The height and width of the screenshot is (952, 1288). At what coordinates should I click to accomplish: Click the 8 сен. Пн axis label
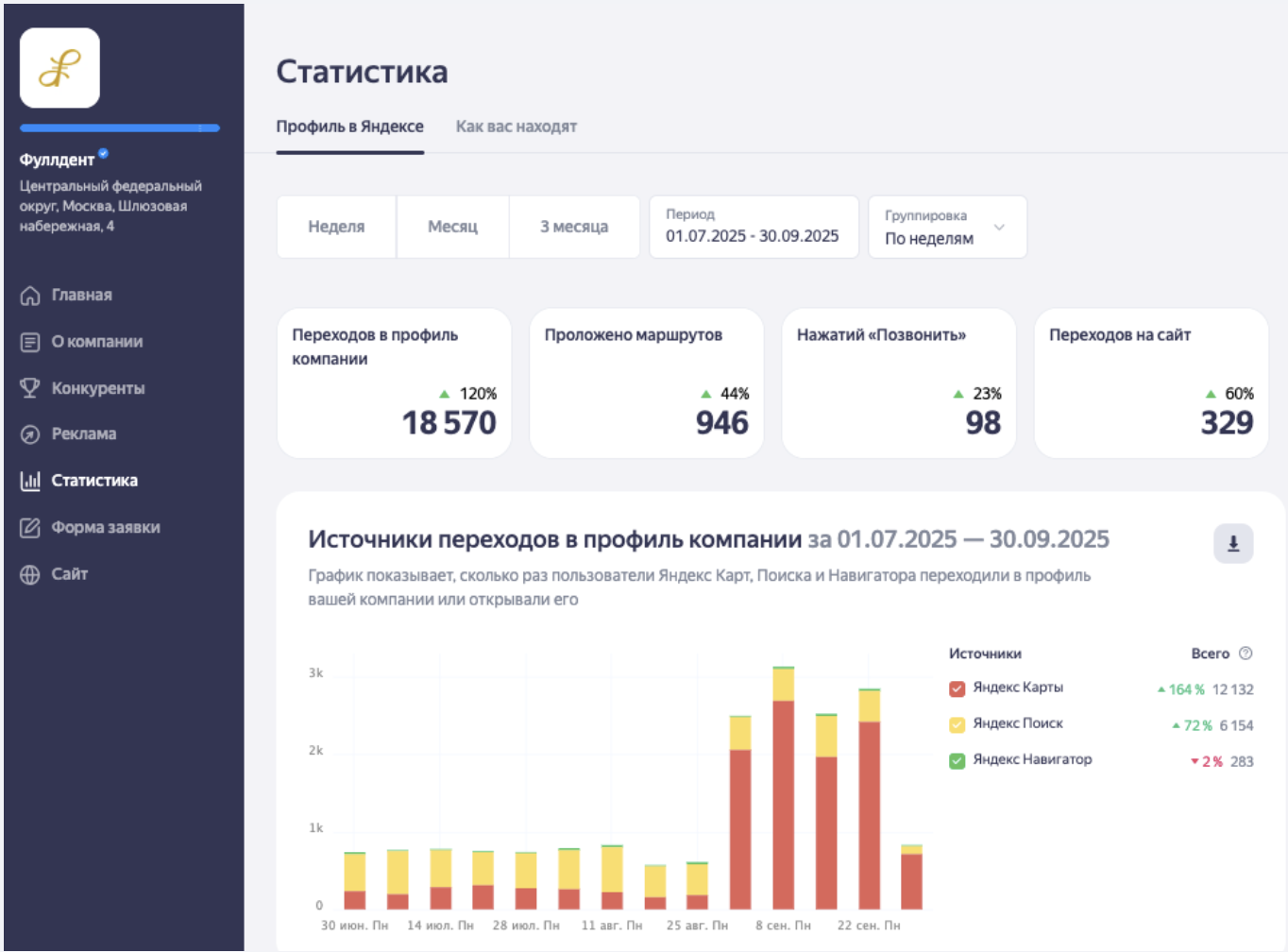(783, 926)
